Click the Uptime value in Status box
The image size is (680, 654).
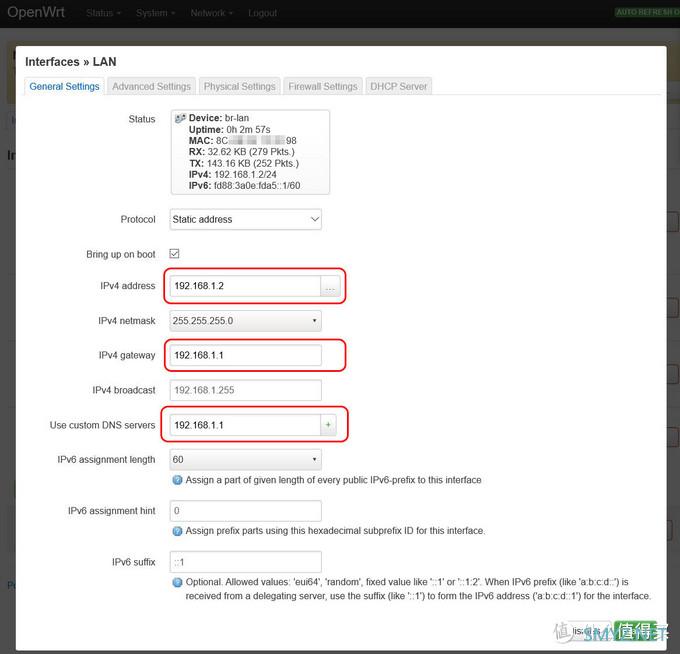248,130
